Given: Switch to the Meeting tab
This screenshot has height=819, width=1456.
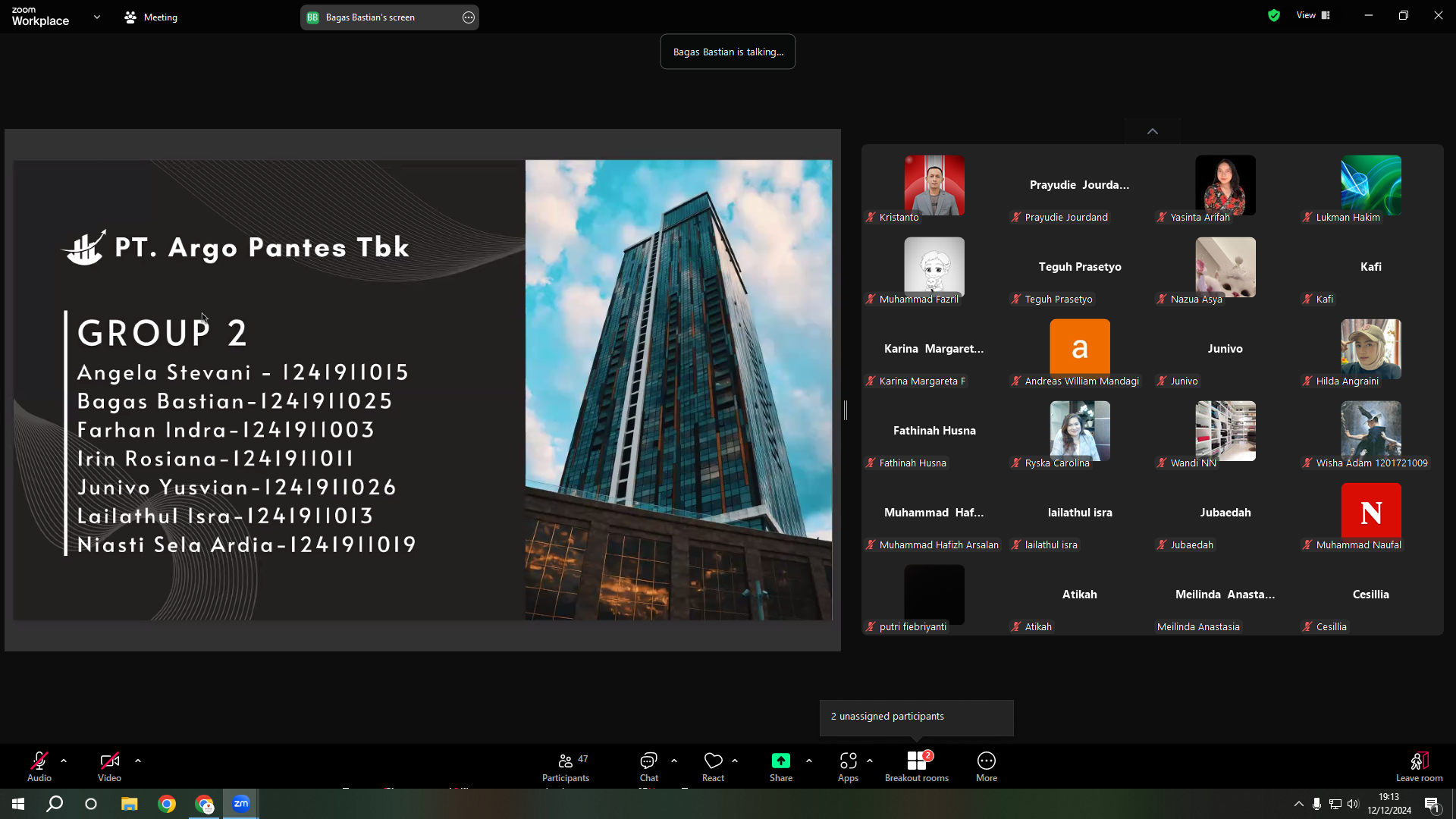Looking at the screenshot, I should point(151,17).
